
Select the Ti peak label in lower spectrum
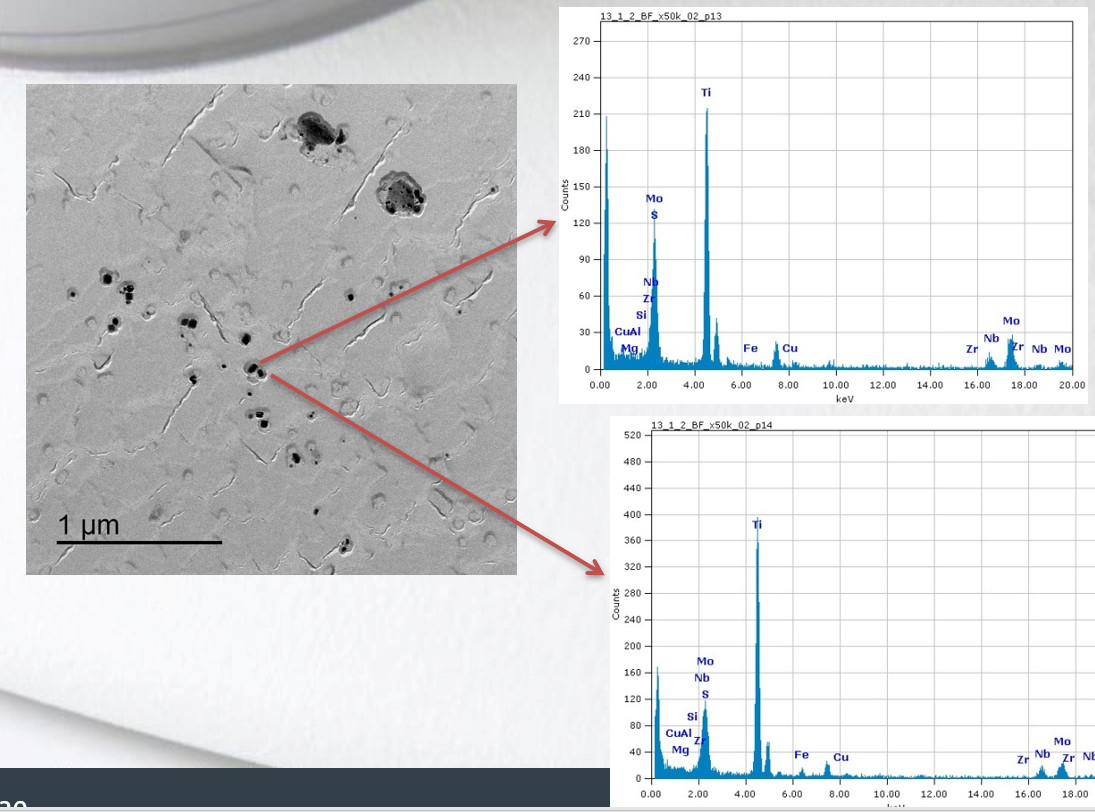tap(757, 524)
